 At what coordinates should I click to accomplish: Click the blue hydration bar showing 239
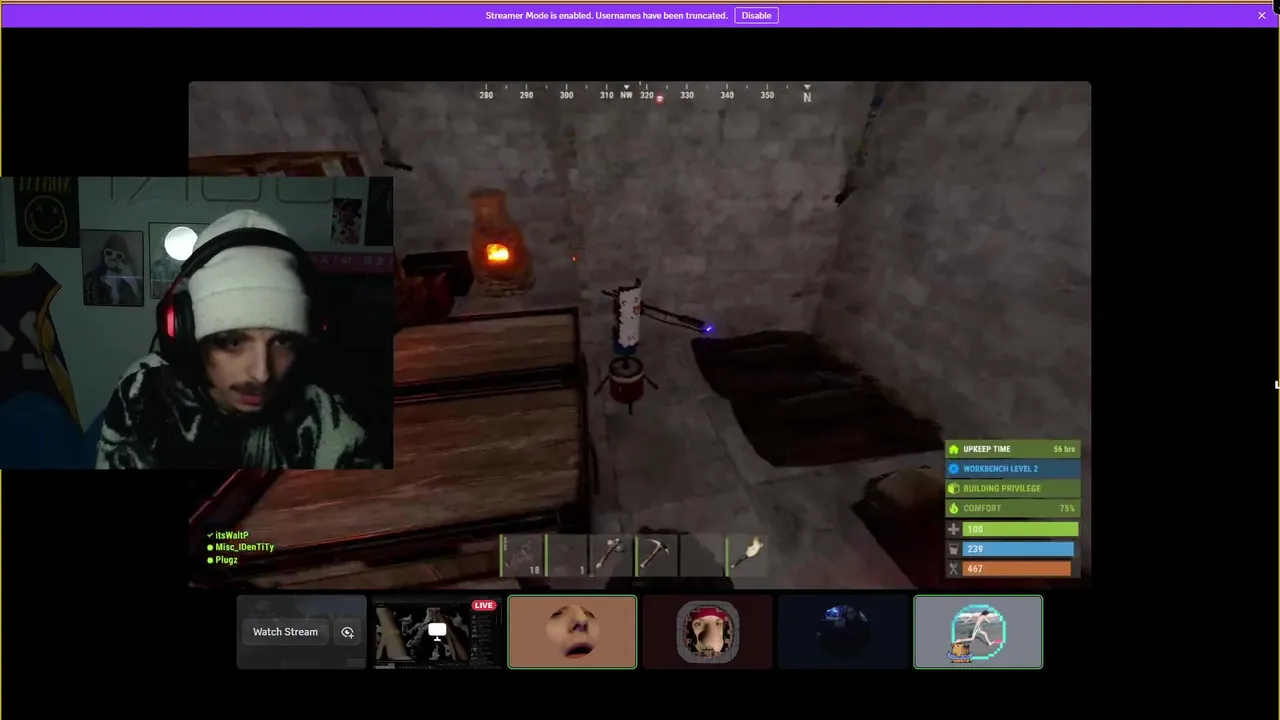pyautogui.click(x=1020, y=549)
